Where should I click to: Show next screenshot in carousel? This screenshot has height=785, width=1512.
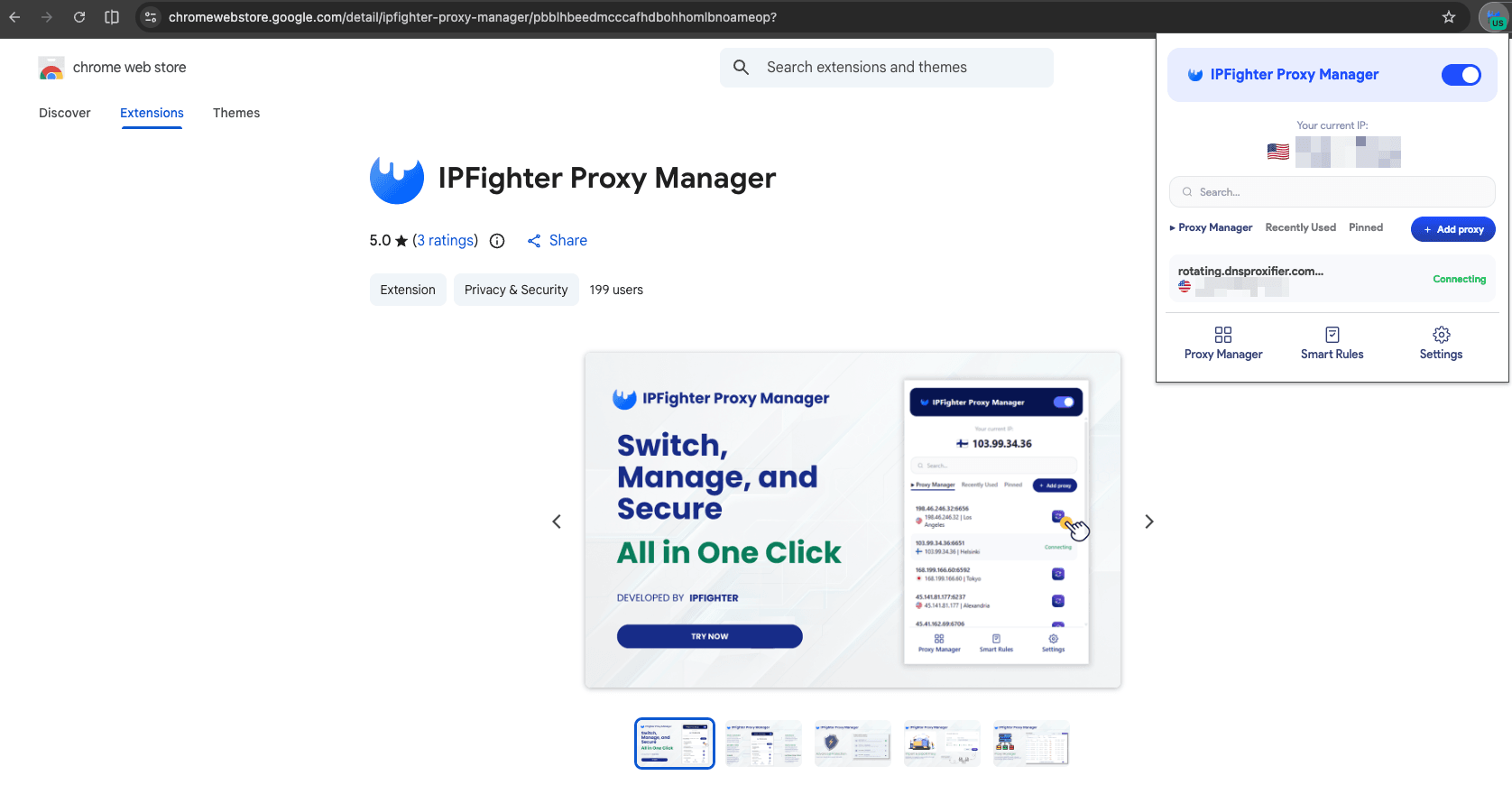pyautogui.click(x=1149, y=522)
